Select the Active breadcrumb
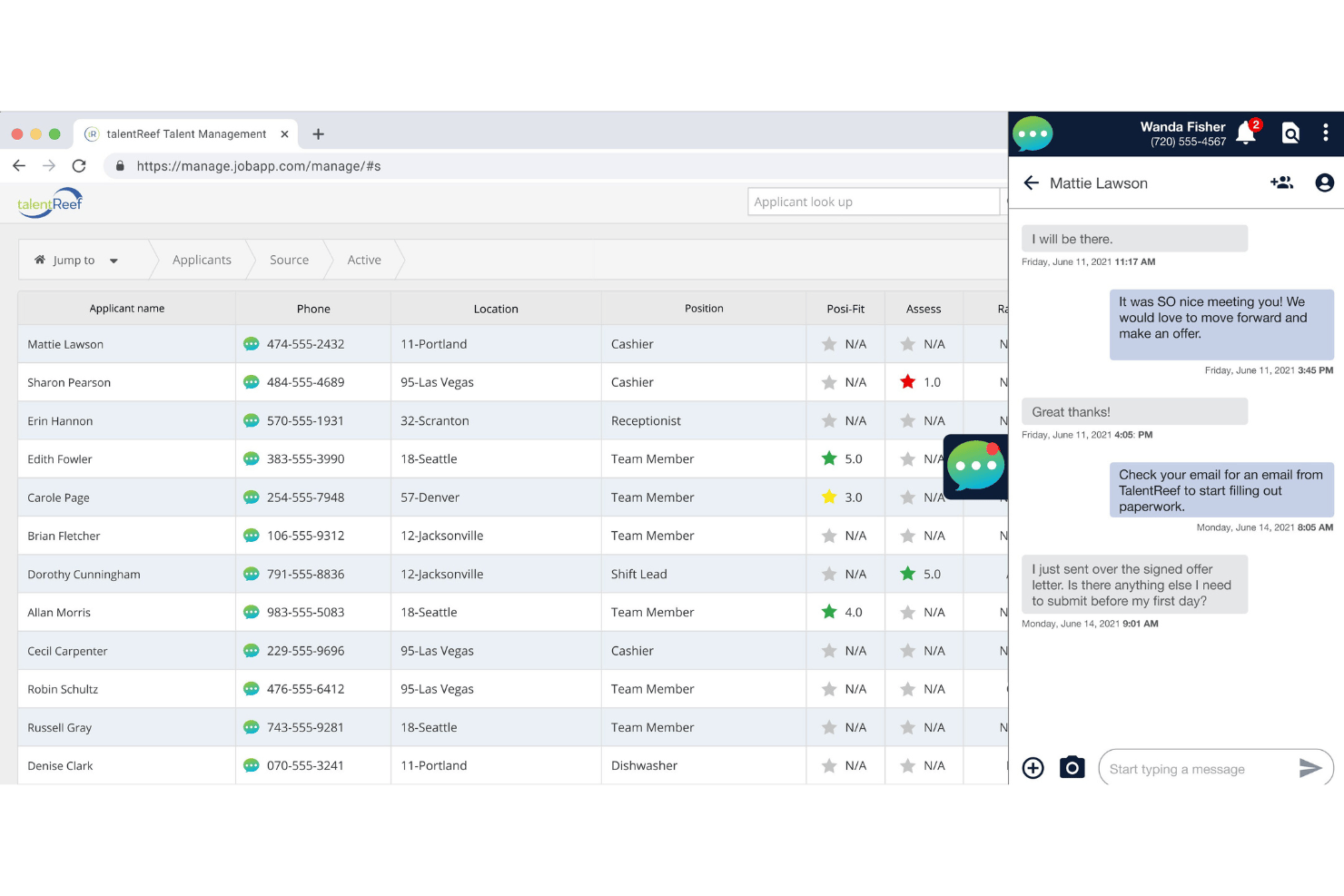Image resolution: width=1344 pixels, height=896 pixels. (x=364, y=260)
